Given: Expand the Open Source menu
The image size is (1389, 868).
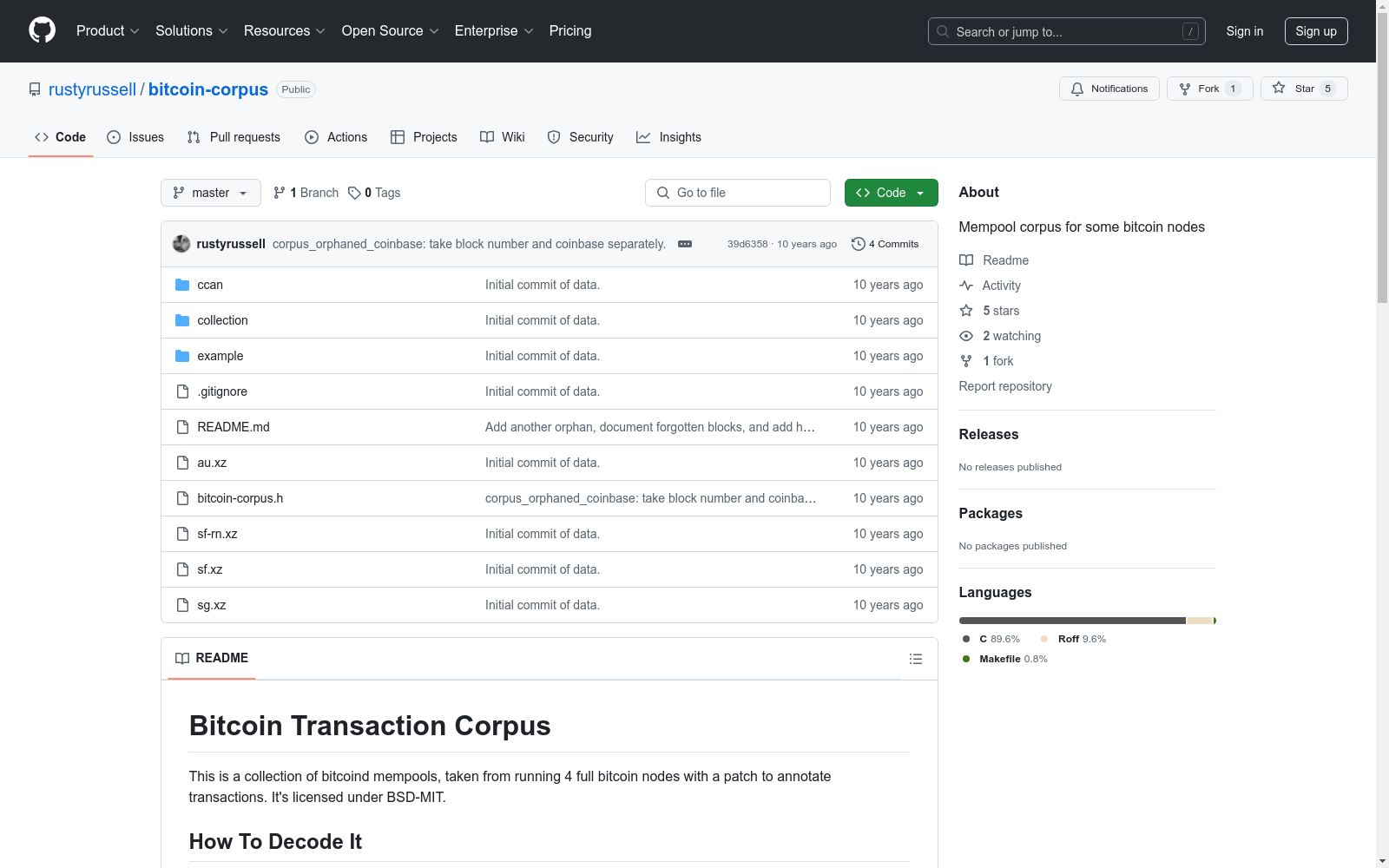Looking at the screenshot, I should click(391, 31).
